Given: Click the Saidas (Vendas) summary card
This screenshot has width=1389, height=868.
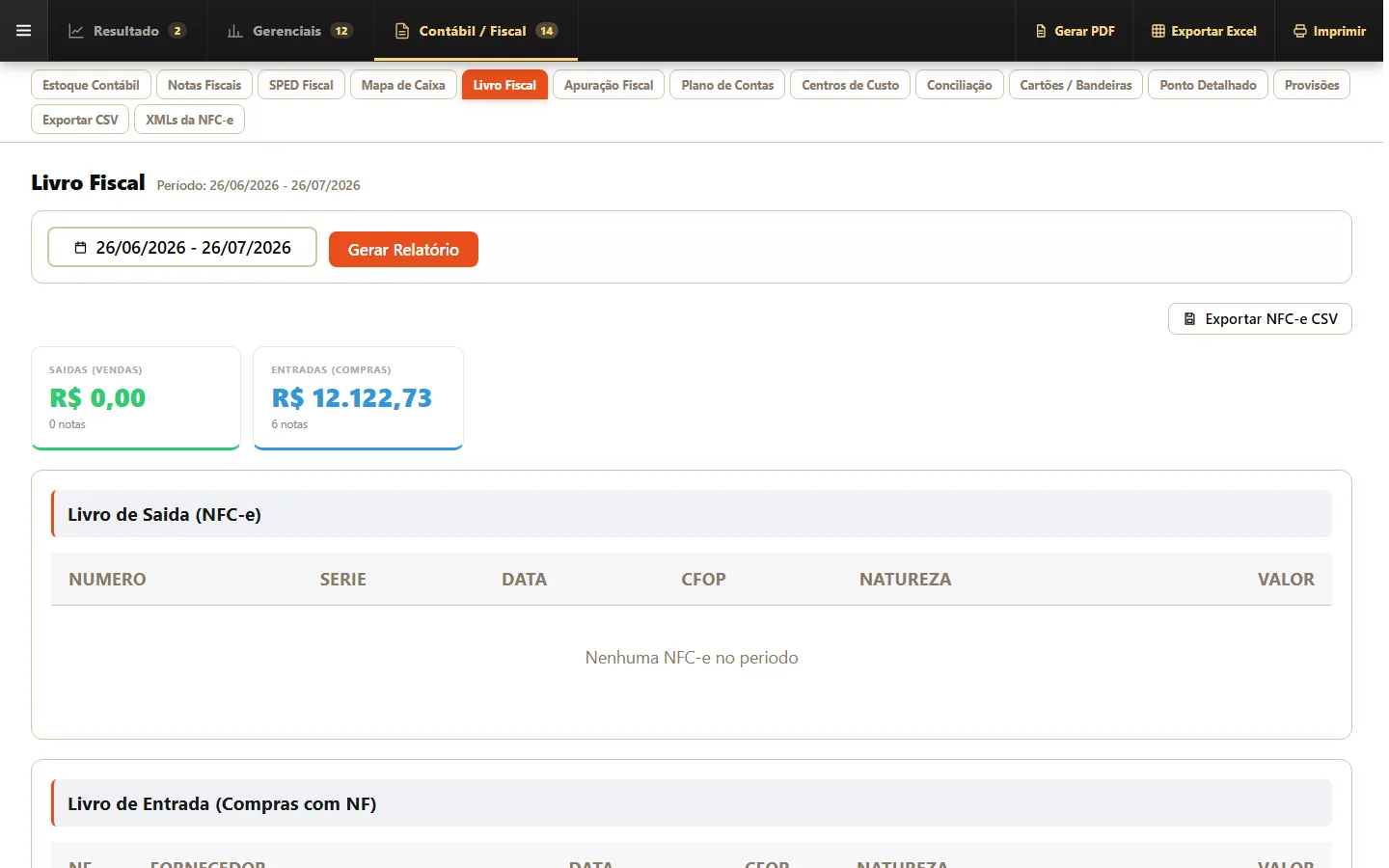Looking at the screenshot, I should [136, 398].
